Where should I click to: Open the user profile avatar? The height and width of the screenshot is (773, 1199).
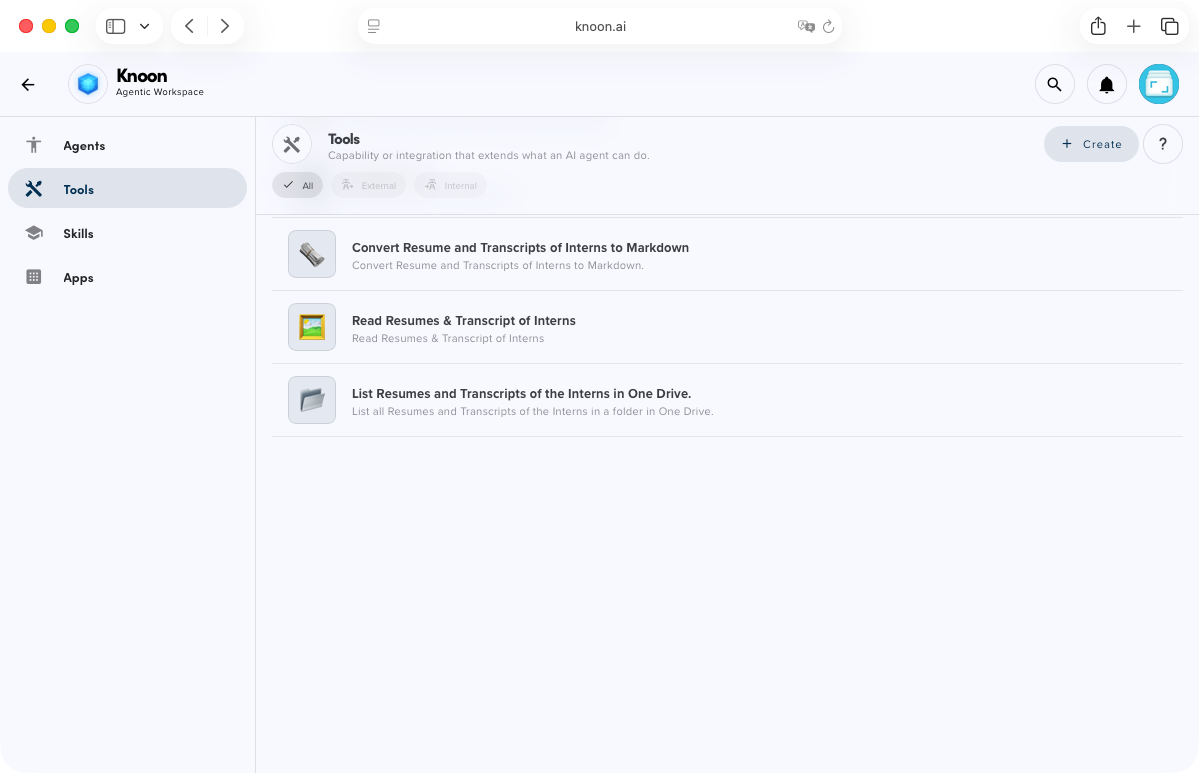tap(1159, 85)
